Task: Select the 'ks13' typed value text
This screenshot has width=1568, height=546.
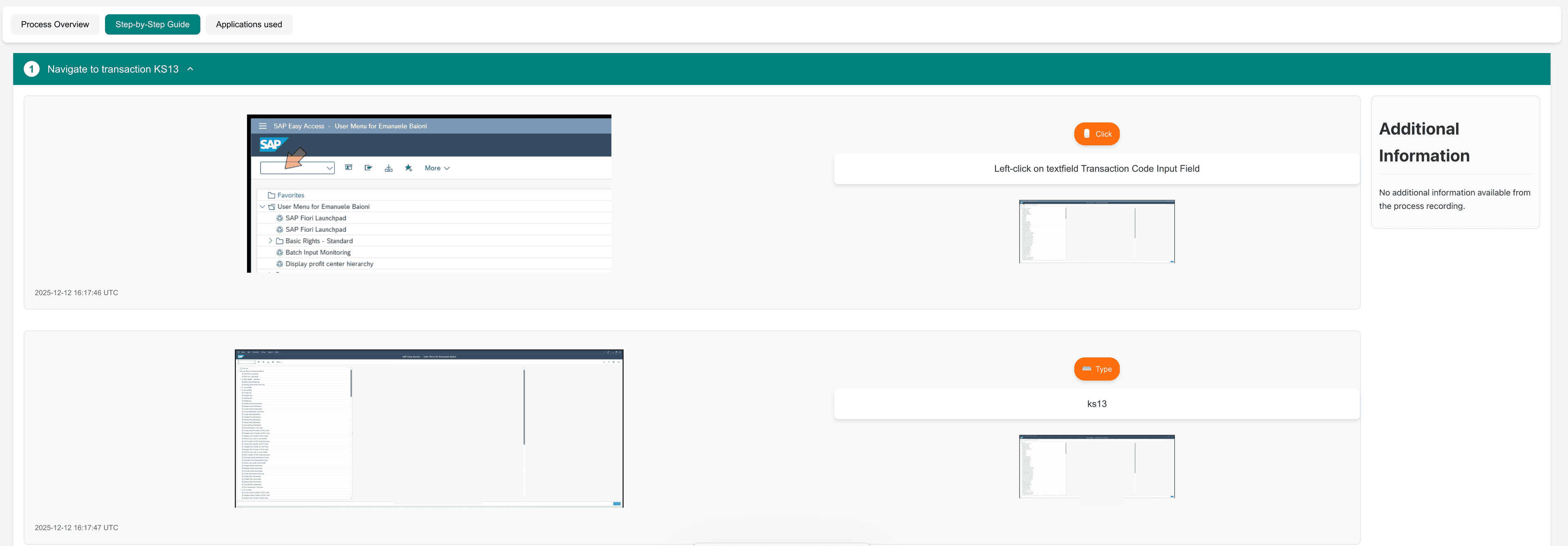Action: click(x=1097, y=404)
